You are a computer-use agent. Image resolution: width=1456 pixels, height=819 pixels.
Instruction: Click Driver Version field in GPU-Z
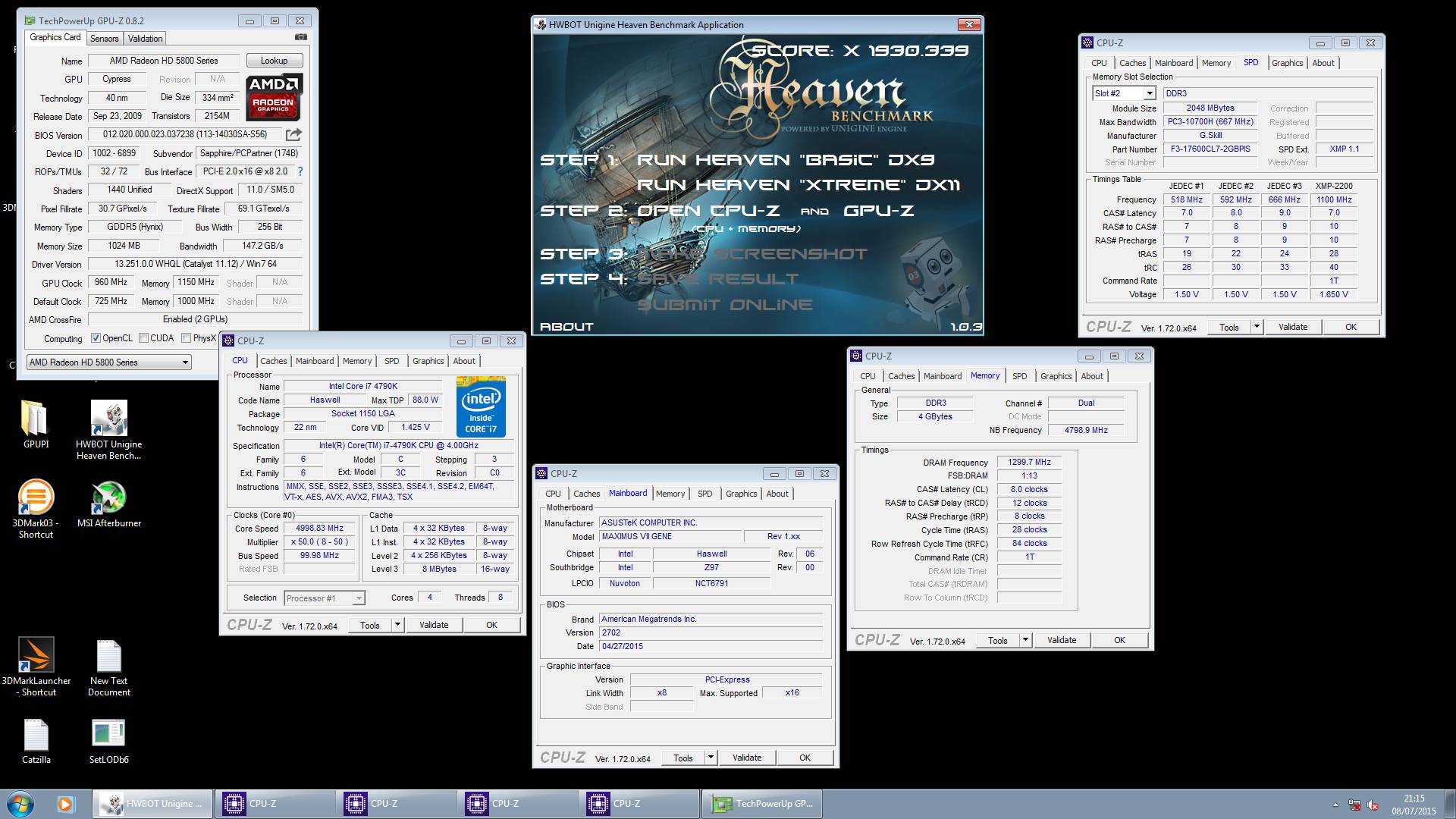[195, 264]
